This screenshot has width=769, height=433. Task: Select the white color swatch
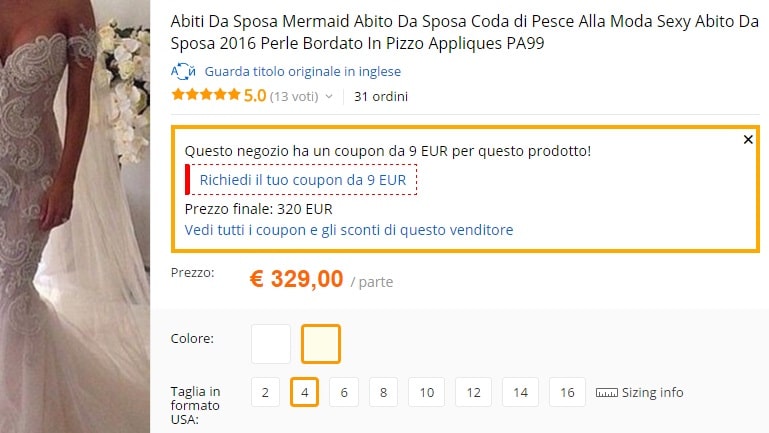tap(271, 344)
